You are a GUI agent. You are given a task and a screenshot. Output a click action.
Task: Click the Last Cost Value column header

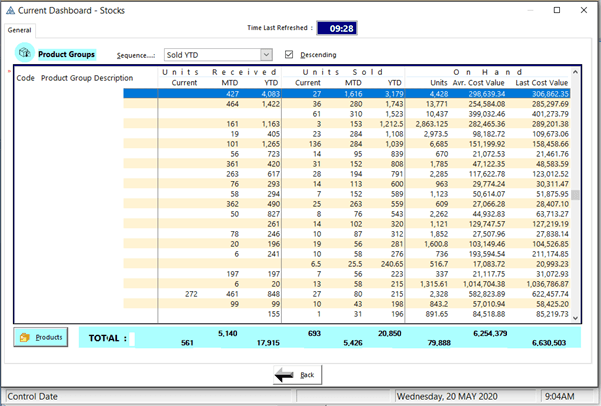coord(541,83)
